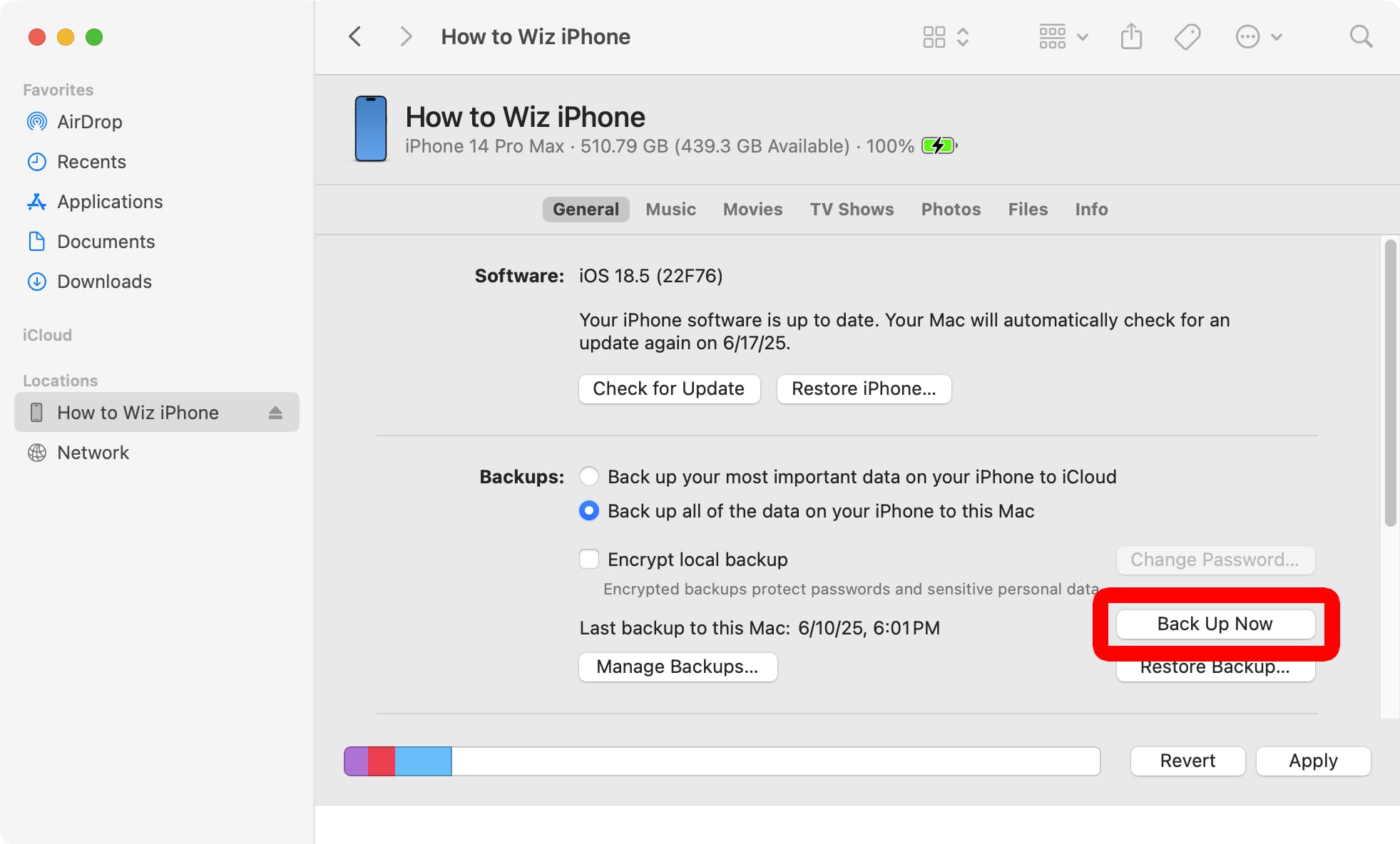Open the Share menu in the toolbar

[x=1131, y=36]
